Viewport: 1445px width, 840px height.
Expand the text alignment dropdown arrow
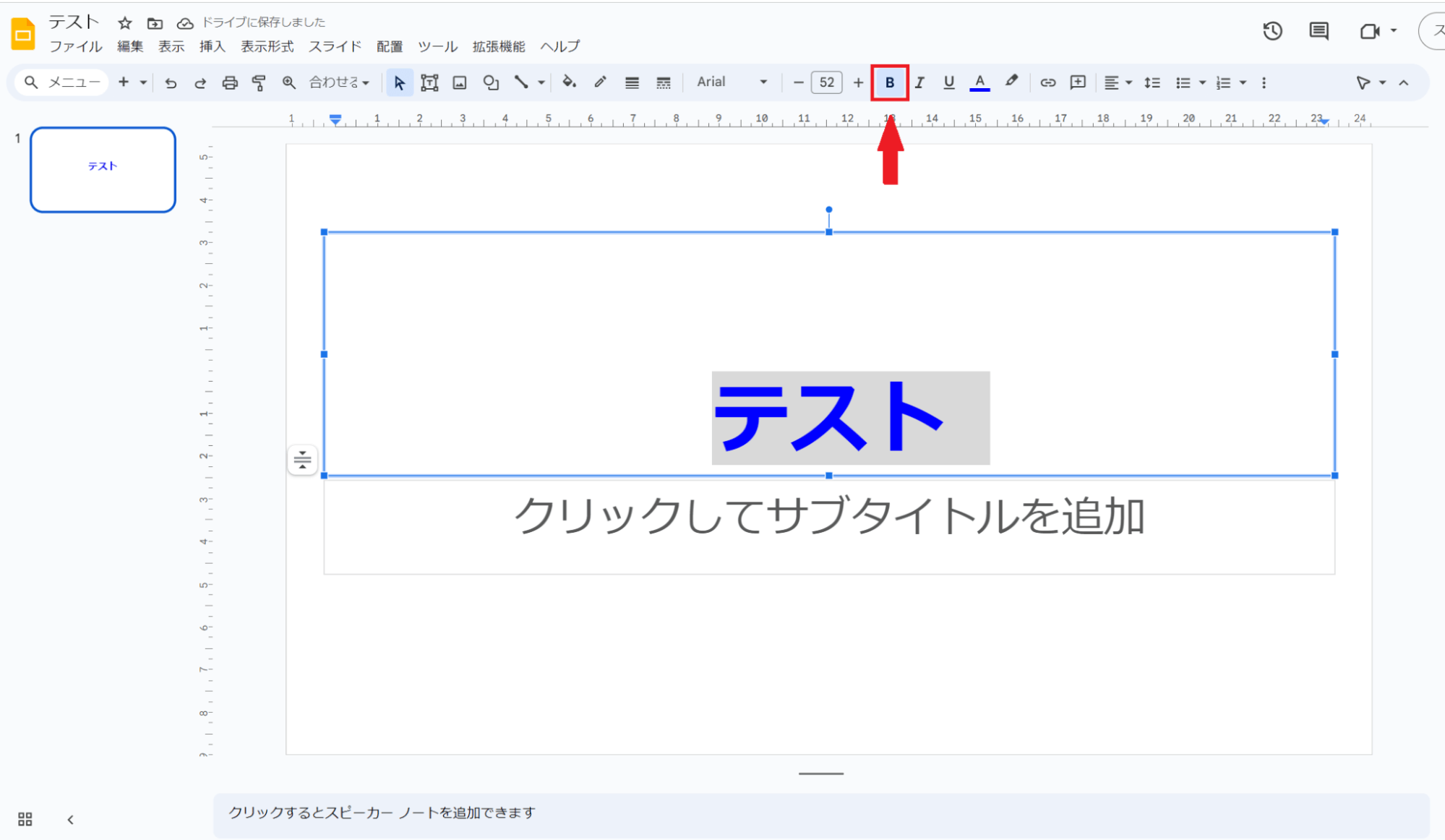point(1128,82)
